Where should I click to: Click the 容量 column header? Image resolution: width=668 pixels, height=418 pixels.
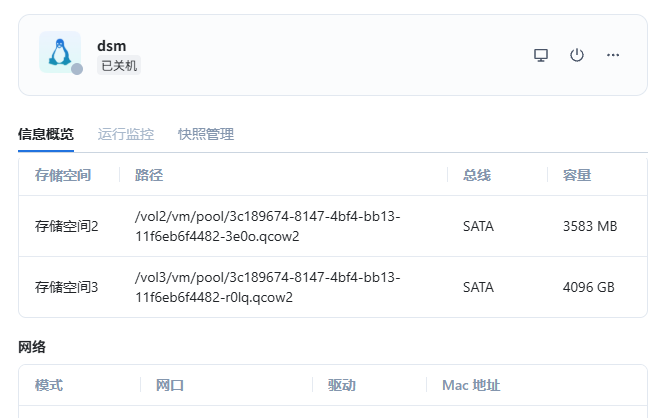click(x=577, y=175)
